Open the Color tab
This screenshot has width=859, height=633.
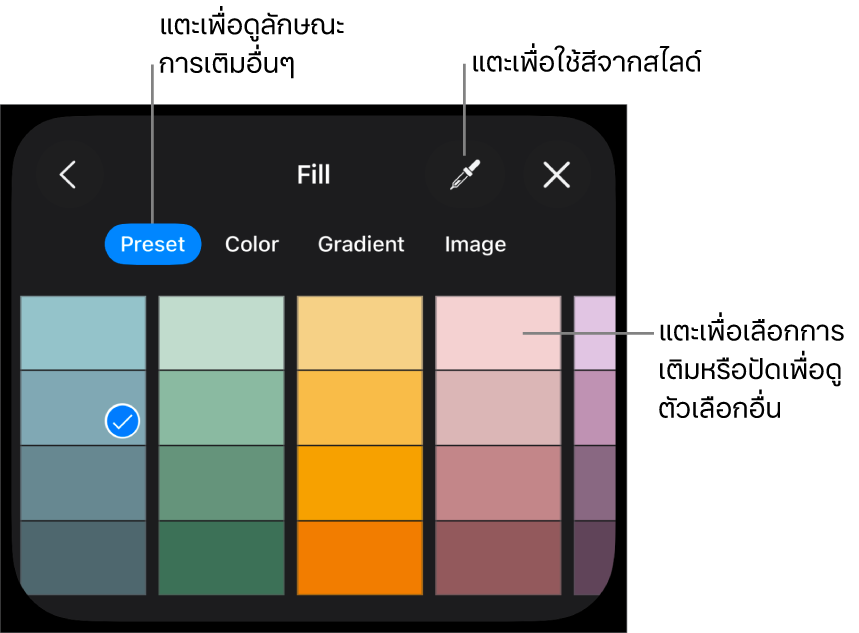click(252, 244)
